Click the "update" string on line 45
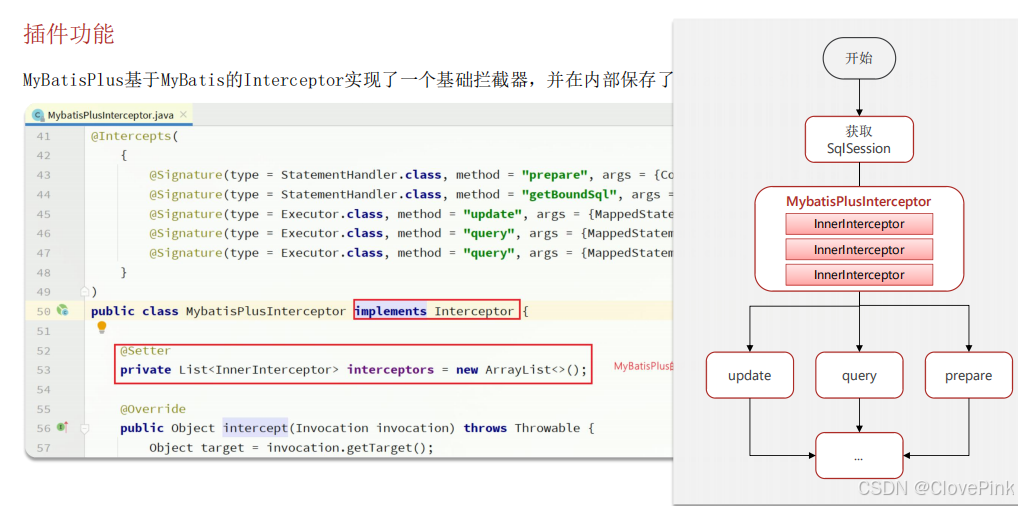This screenshot has width=1018, height=506. pos(494,214)
